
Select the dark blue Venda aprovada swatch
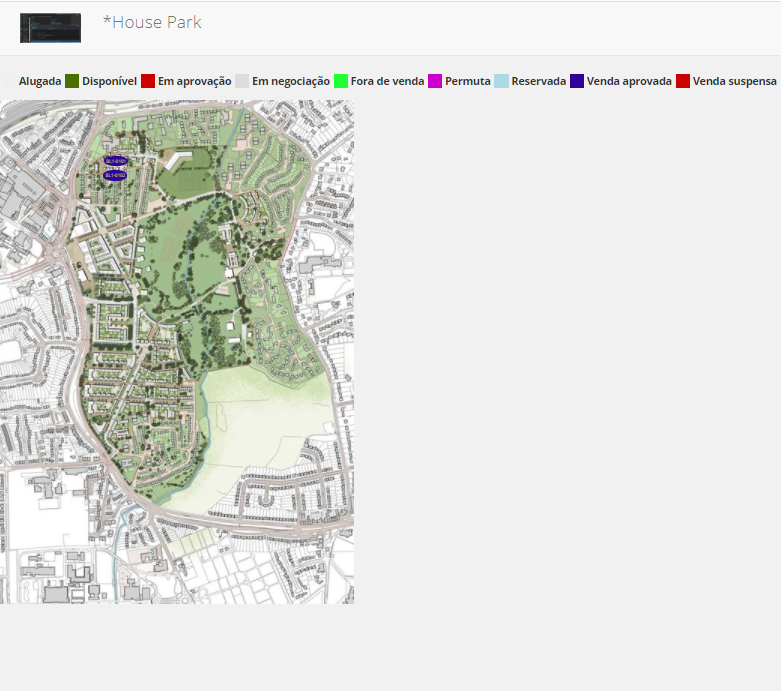click(x=577, y=81)
